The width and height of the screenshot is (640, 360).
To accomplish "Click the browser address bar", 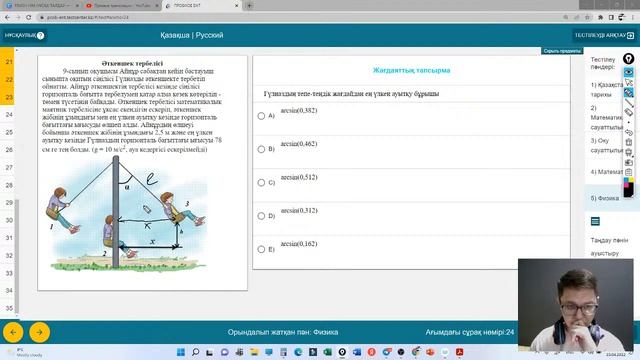I will 302,17.
